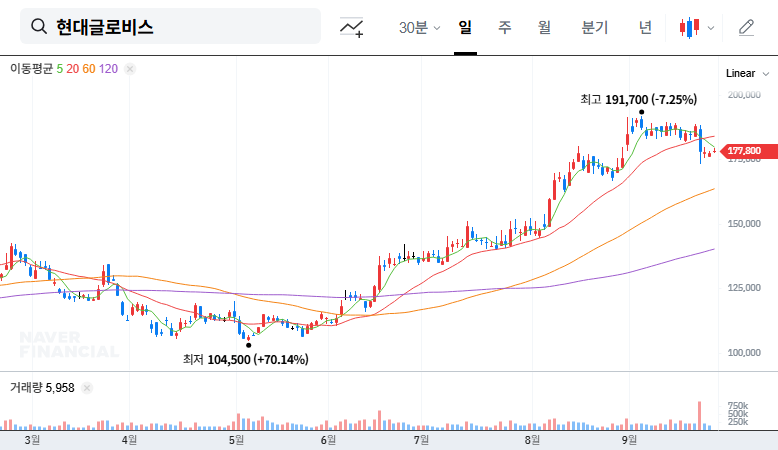Click the 3월 axis label
Viewport: 778px width, 450px height.
click(x=32, y=440)
